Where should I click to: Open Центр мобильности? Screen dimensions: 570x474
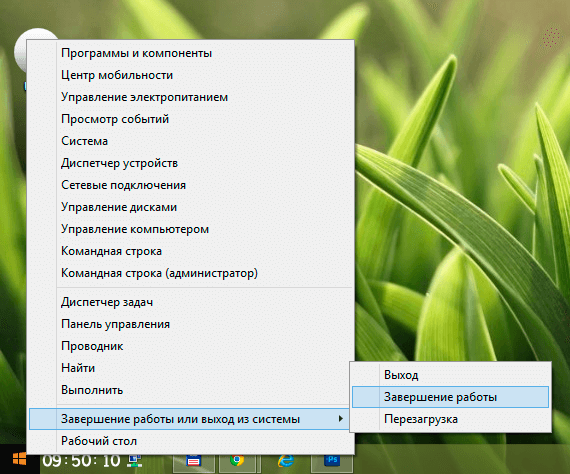click(x=190, y=75)
